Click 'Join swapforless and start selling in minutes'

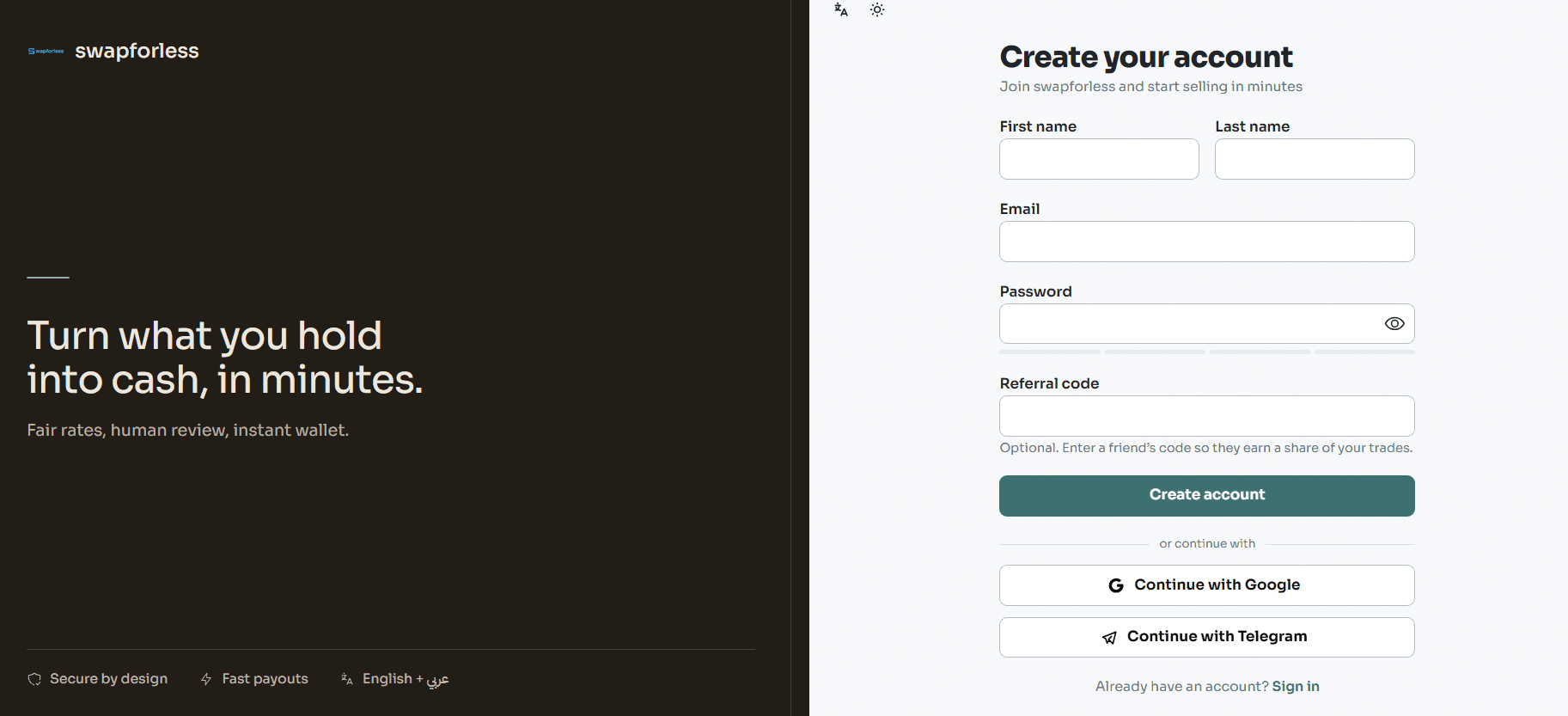1151,87
